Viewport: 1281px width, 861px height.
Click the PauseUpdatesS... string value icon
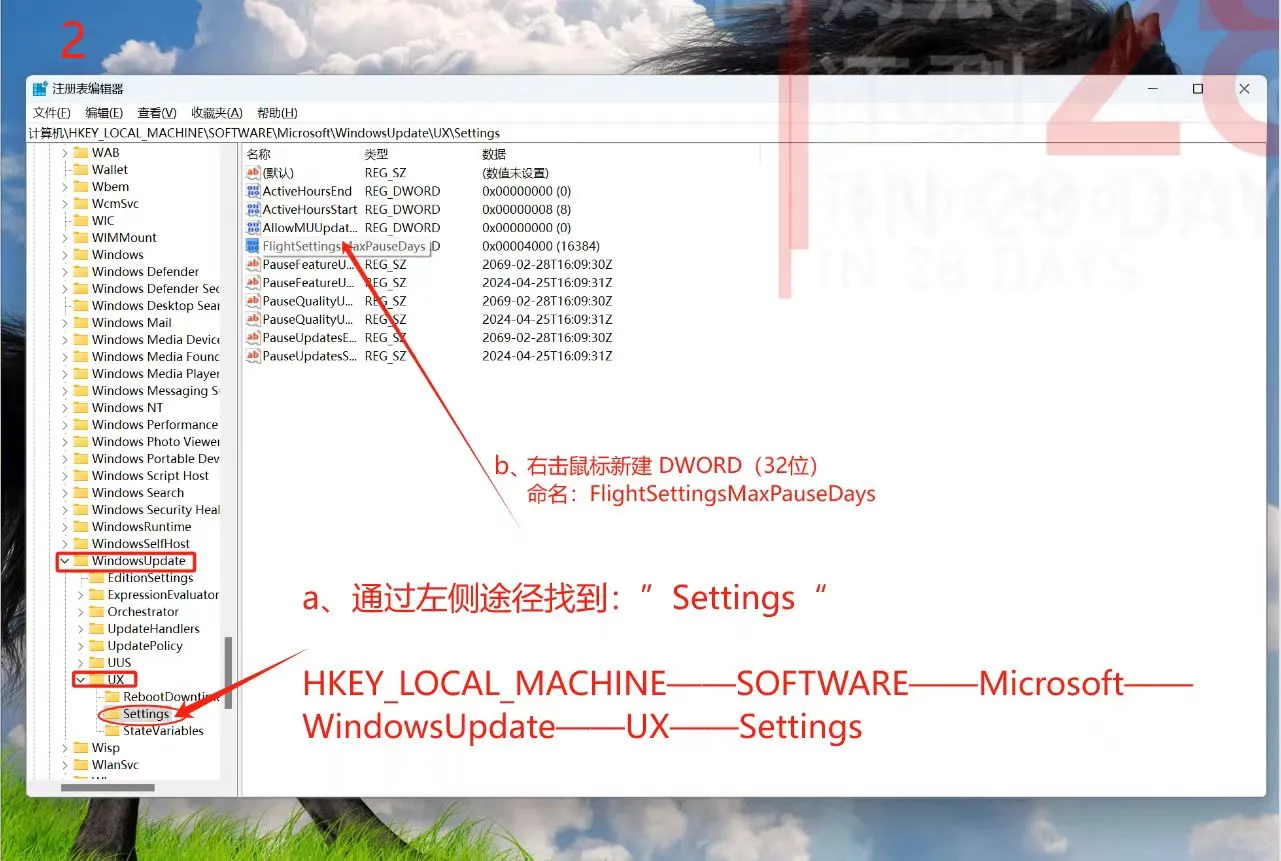pyautogui.click(x=253, y=355)
